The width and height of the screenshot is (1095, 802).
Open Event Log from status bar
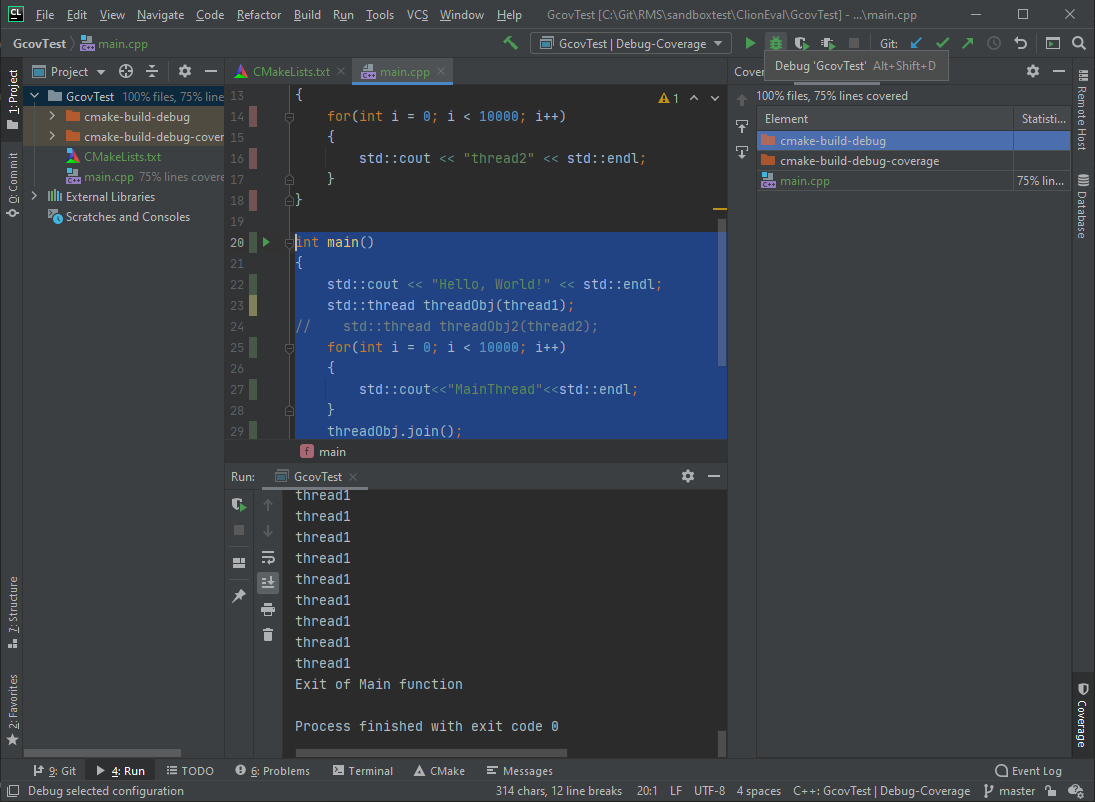tap(1029, 771)
